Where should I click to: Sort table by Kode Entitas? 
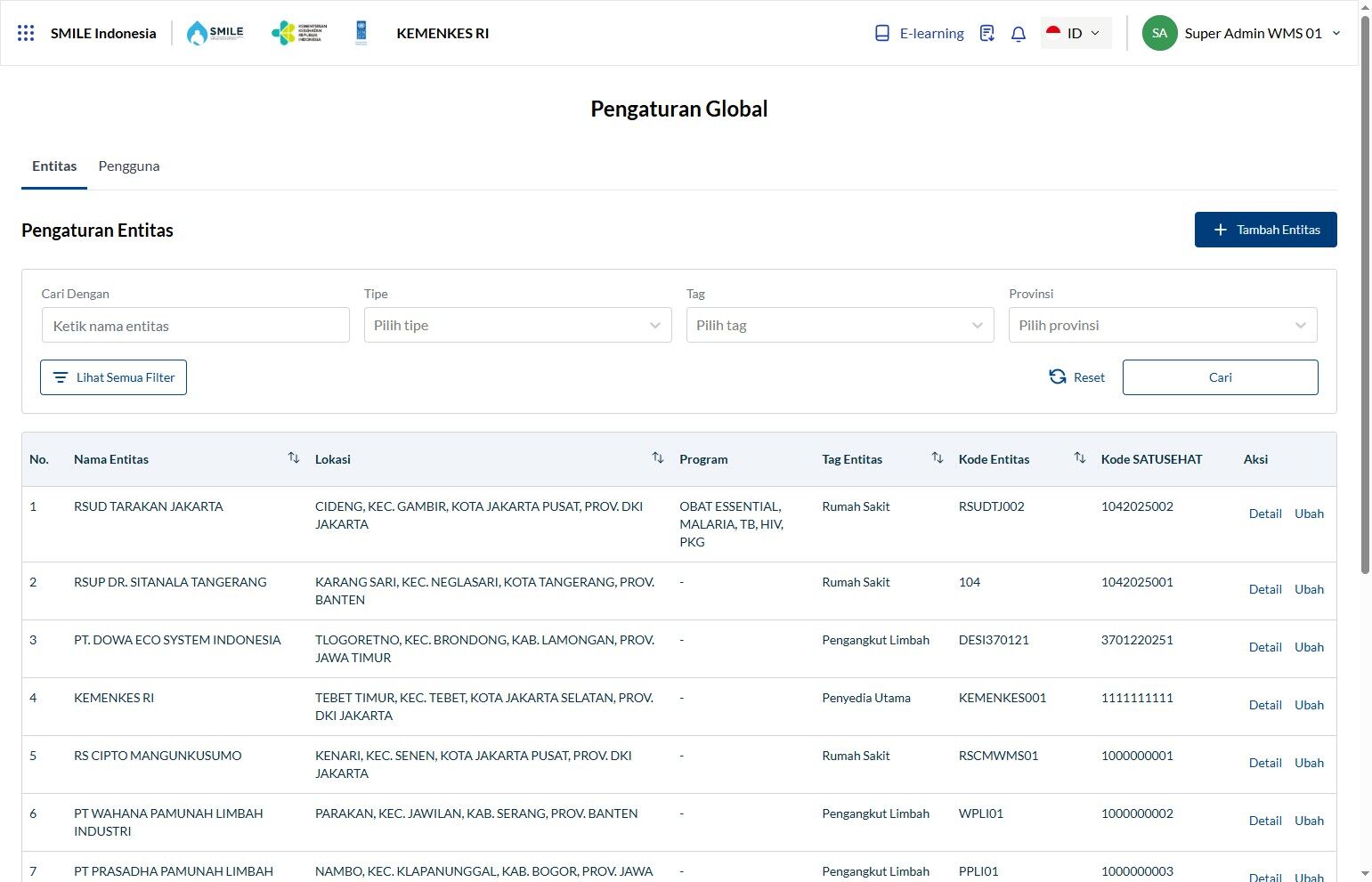pyautogui.click(x=1080, y=457)
